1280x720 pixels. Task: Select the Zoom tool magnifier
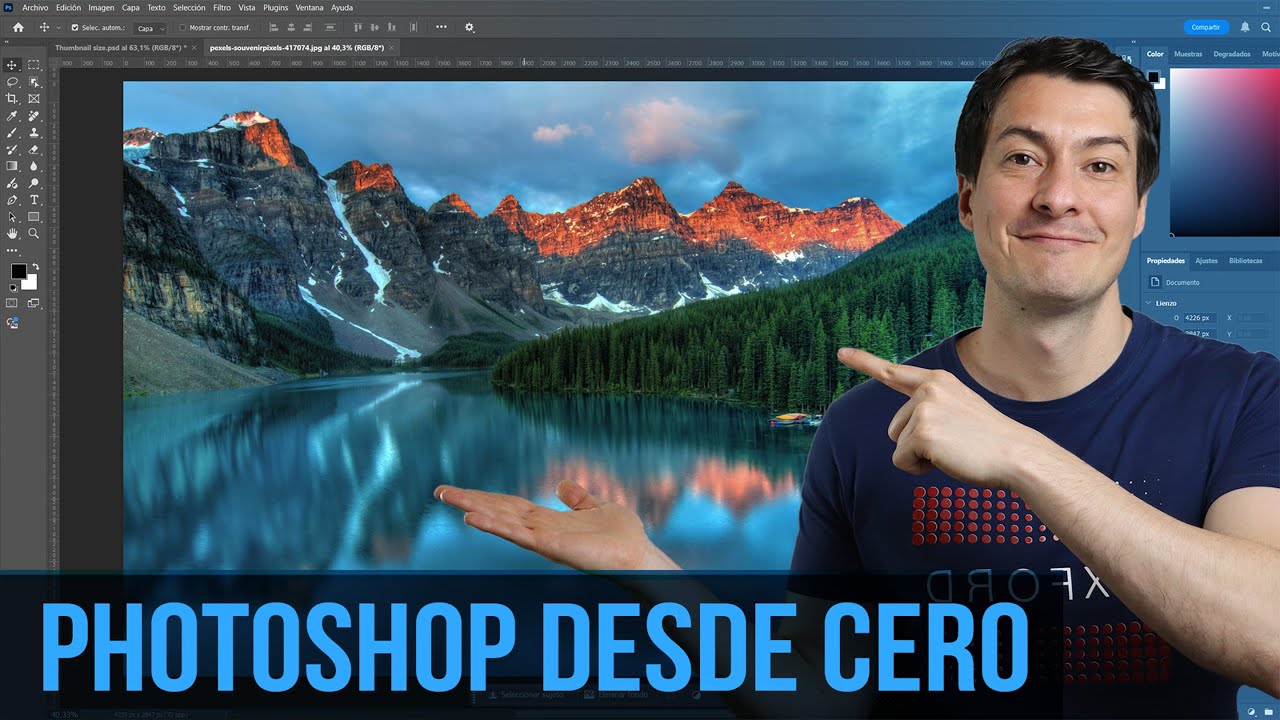[34, 233]
